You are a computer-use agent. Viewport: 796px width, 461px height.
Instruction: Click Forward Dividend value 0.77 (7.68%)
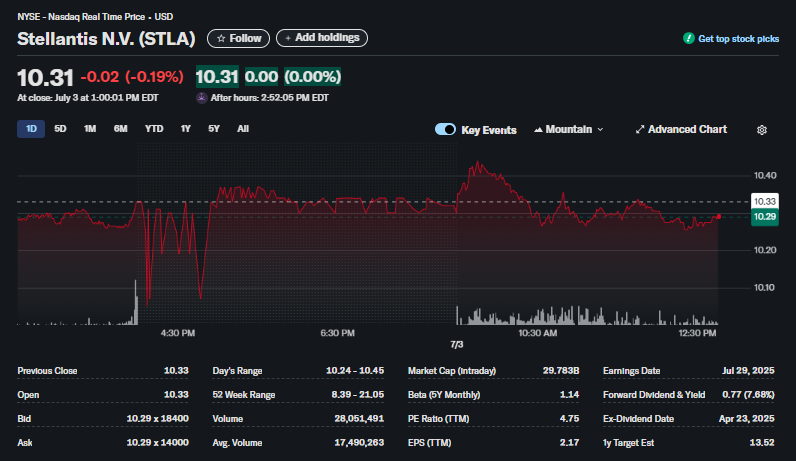point(748,394)
